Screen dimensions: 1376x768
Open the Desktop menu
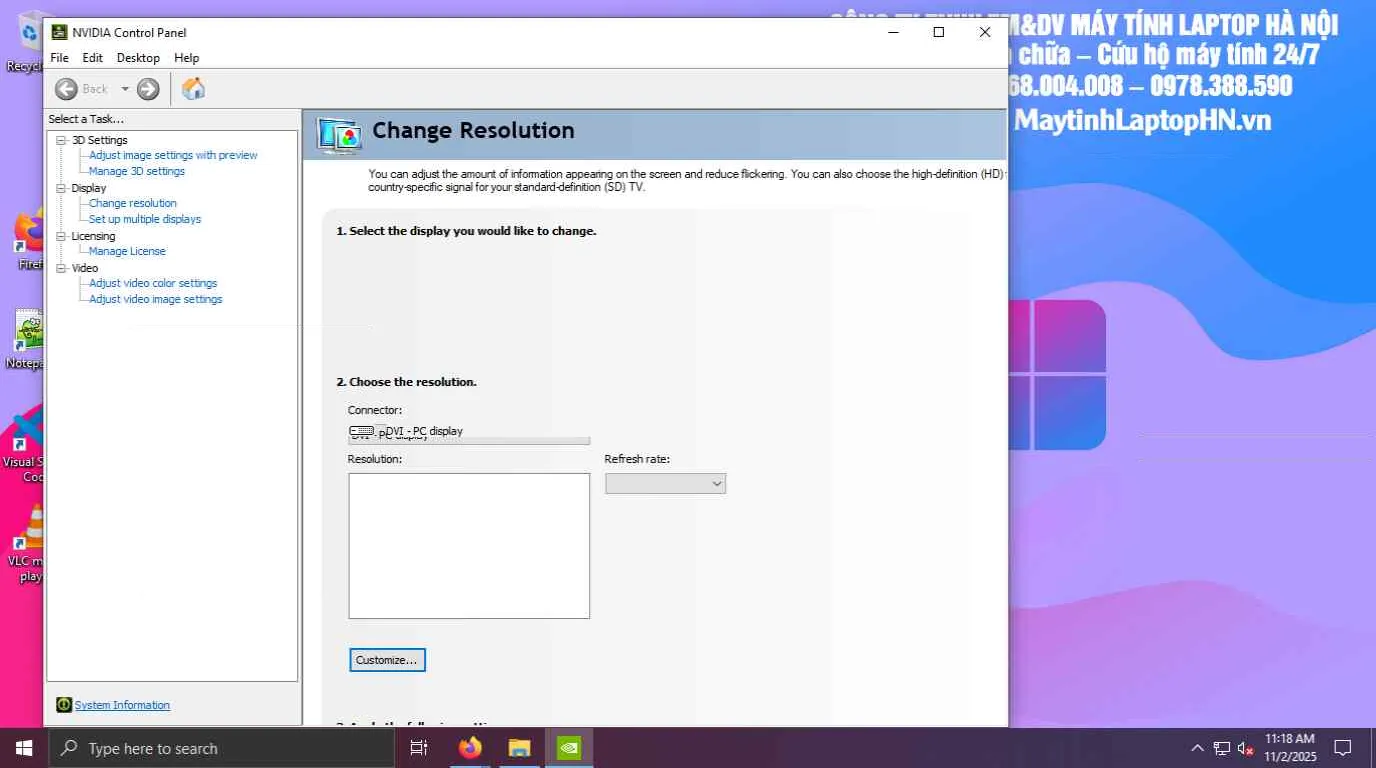coord(138,58)
